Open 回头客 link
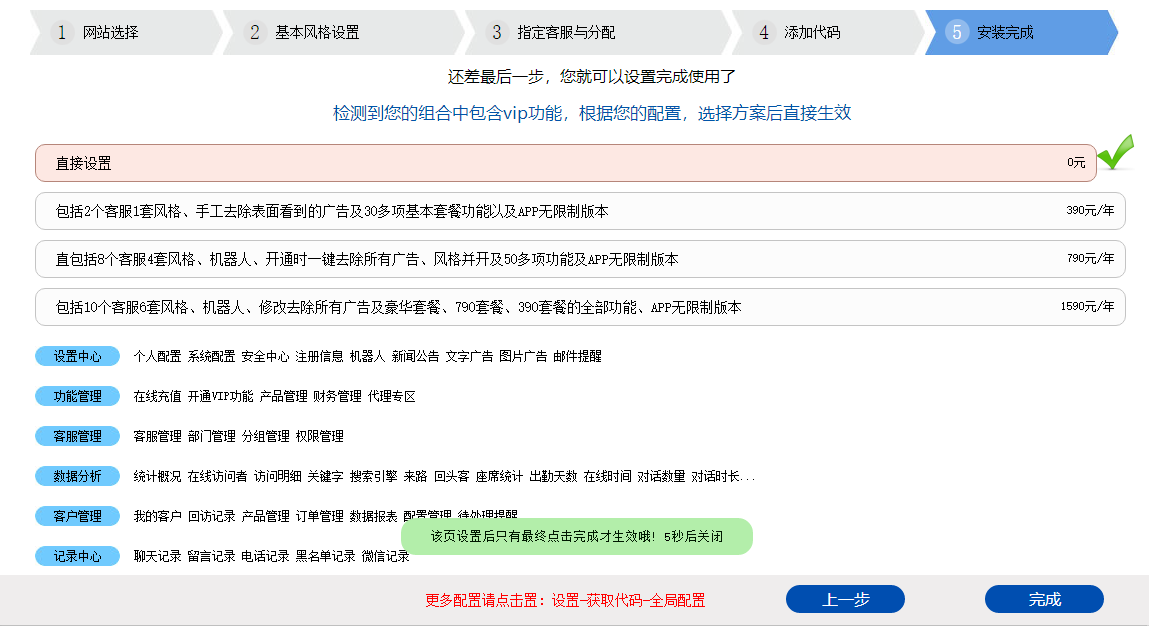Image resolution: width=1149 pixels, height=626 pixels. tap(451, 476)
